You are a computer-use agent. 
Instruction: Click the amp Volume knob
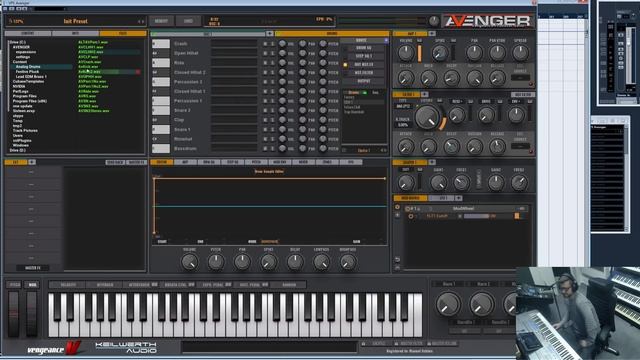406,53
